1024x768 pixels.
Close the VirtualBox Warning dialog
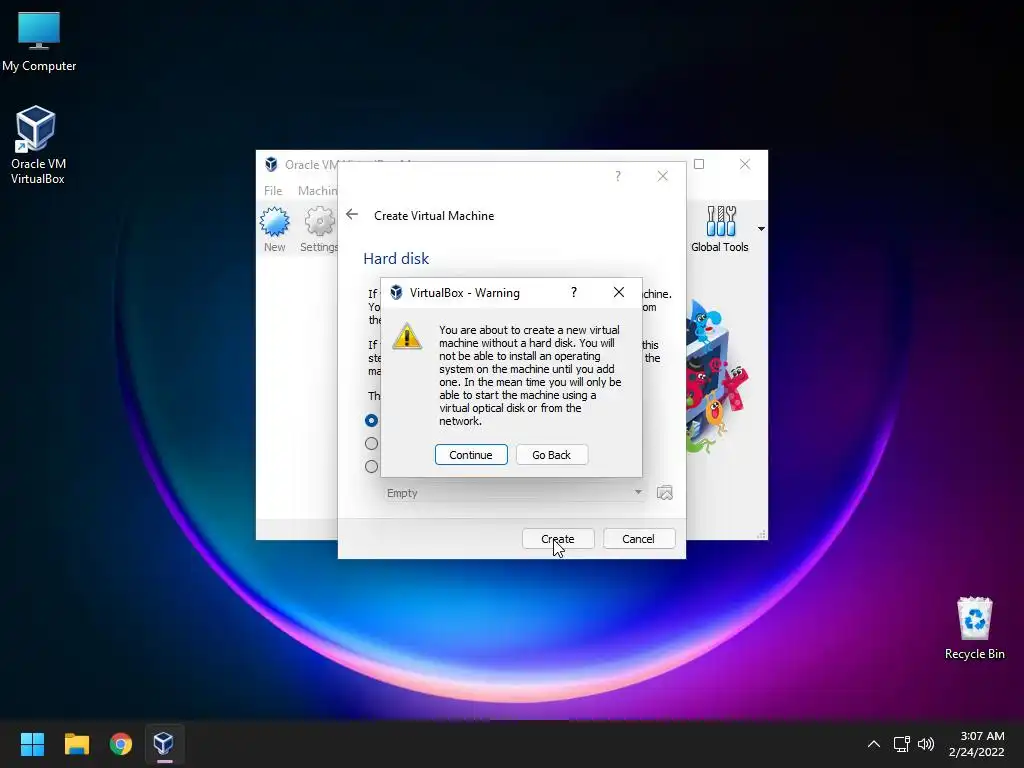[618, 293]
